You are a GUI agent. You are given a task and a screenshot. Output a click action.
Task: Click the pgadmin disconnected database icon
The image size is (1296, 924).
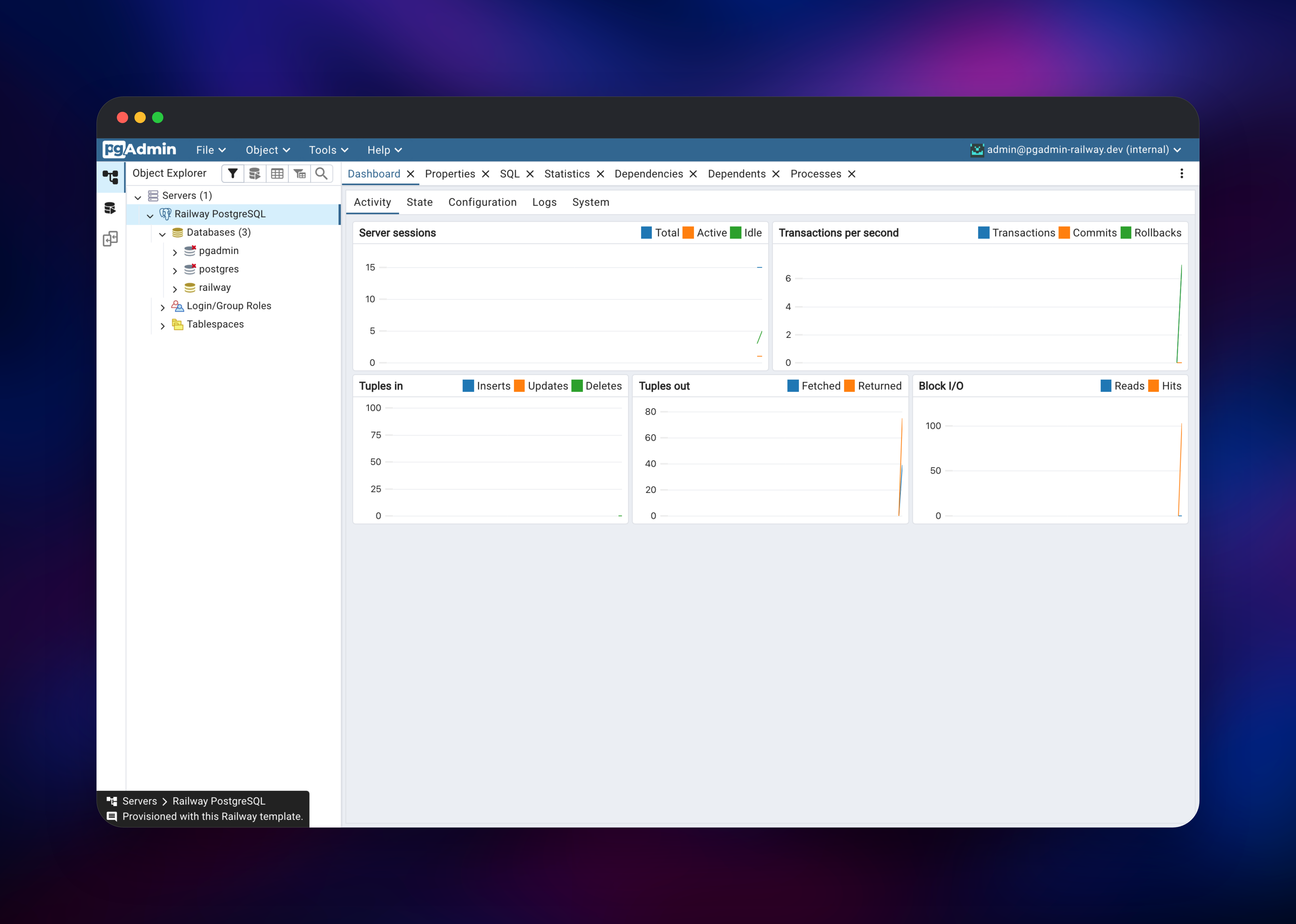pos(190,251)
